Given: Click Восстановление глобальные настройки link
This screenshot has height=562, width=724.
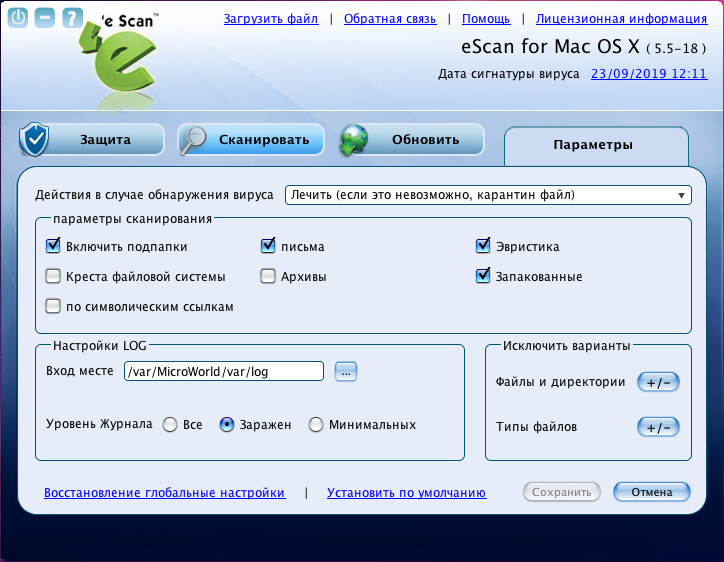Looking at the screenshot, I should [165, 493].
